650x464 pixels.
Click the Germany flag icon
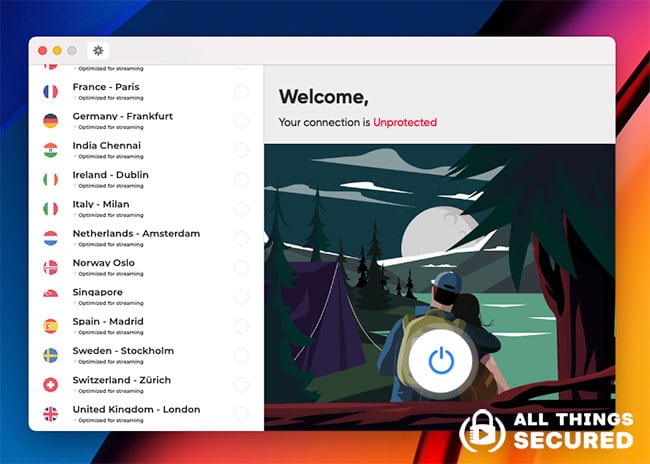51,121
